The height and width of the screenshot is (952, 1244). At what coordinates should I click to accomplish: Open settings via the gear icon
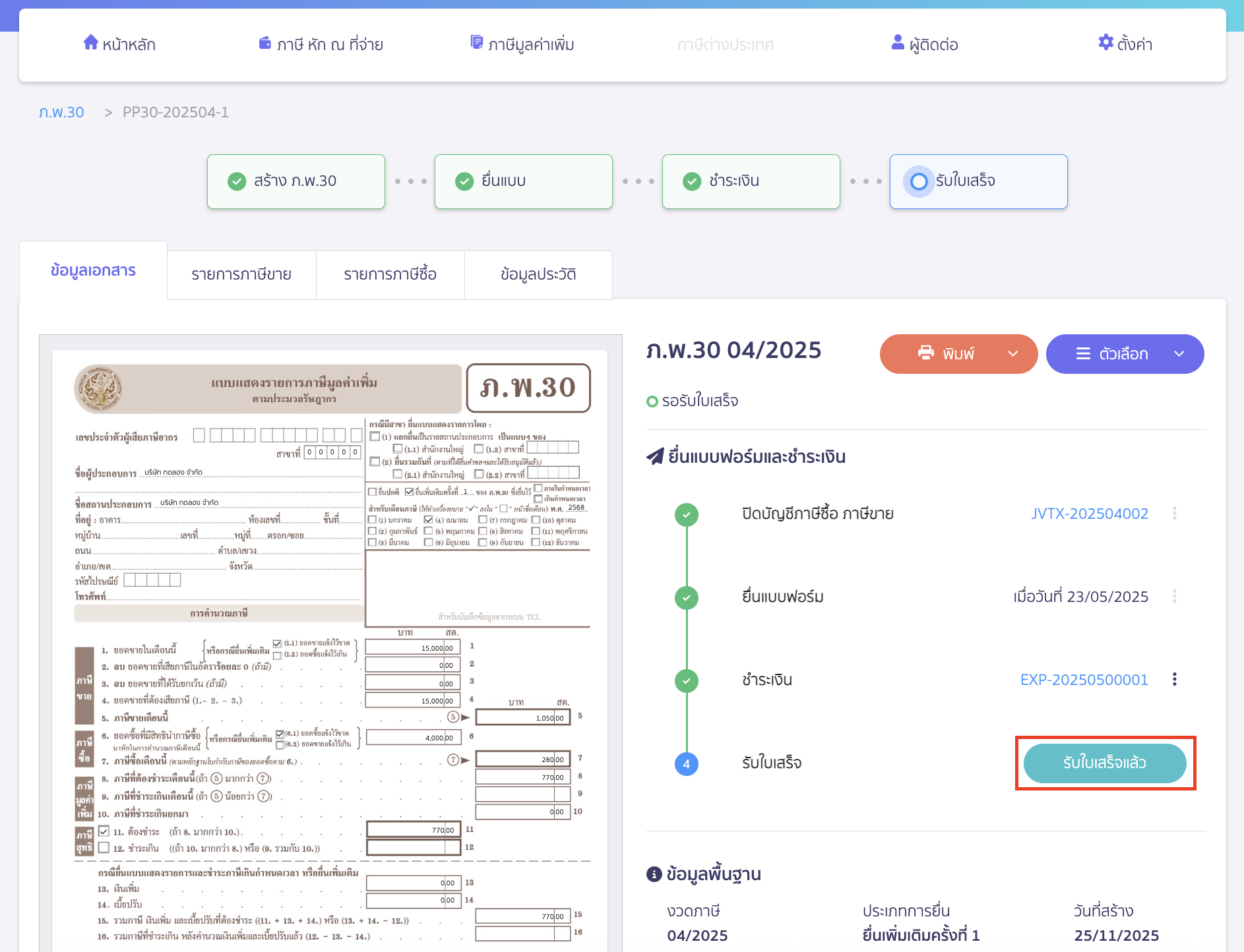click(x=1105, y=43)
